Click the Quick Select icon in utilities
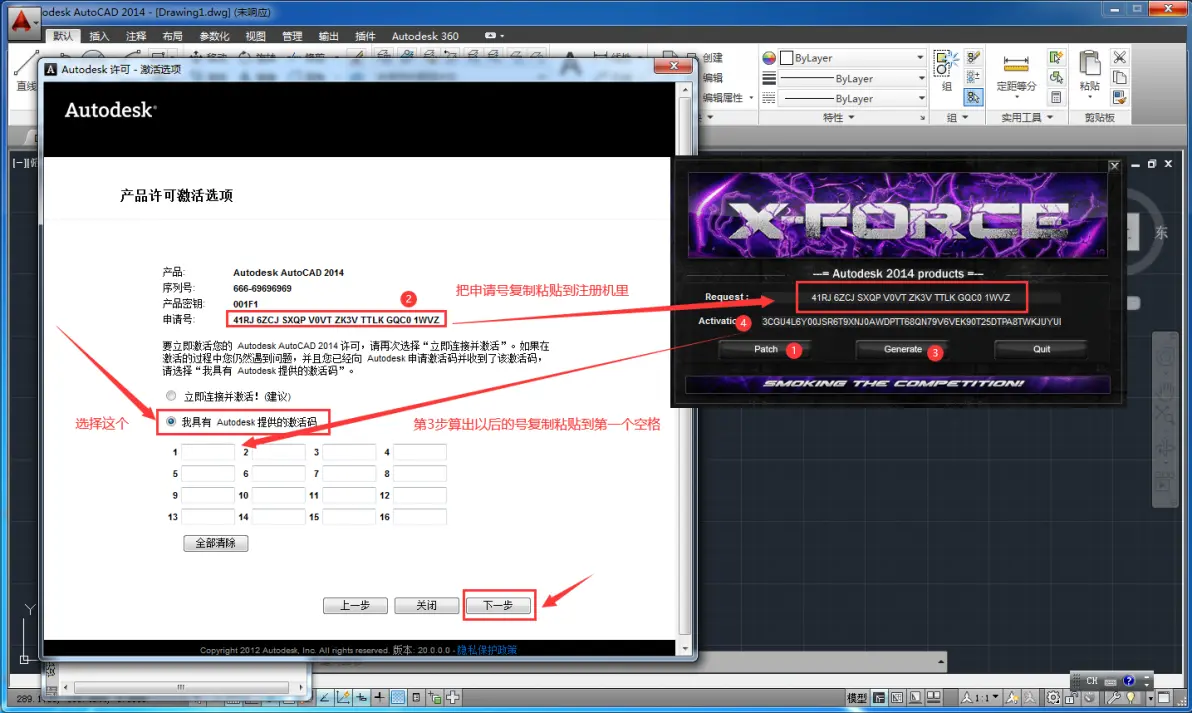Image resolution: width=1192 pixels, height=713 pixels. [1056, 58]
